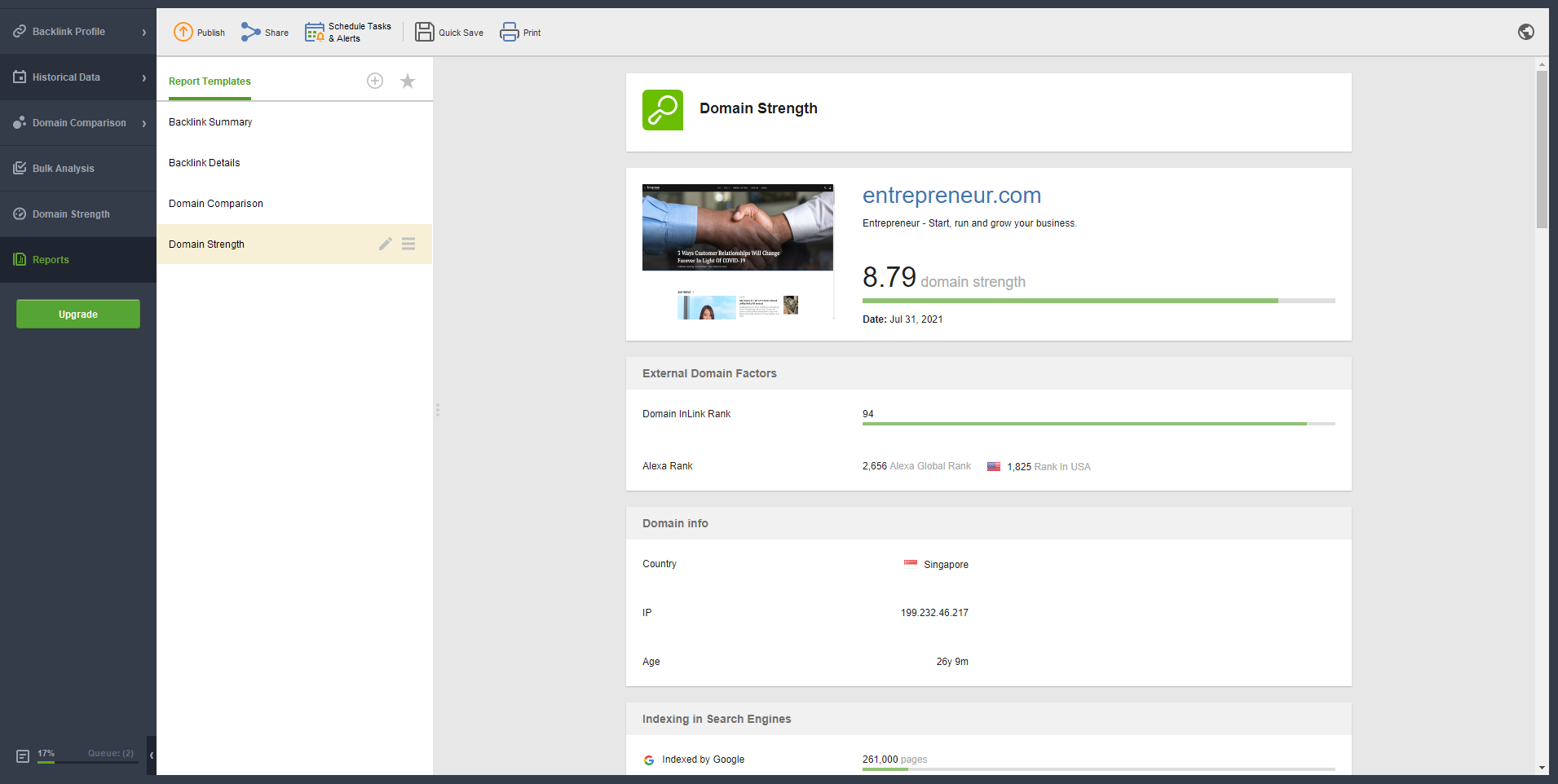Click the '17%' progress status
1558x784 pixels.
click(46, 753)
